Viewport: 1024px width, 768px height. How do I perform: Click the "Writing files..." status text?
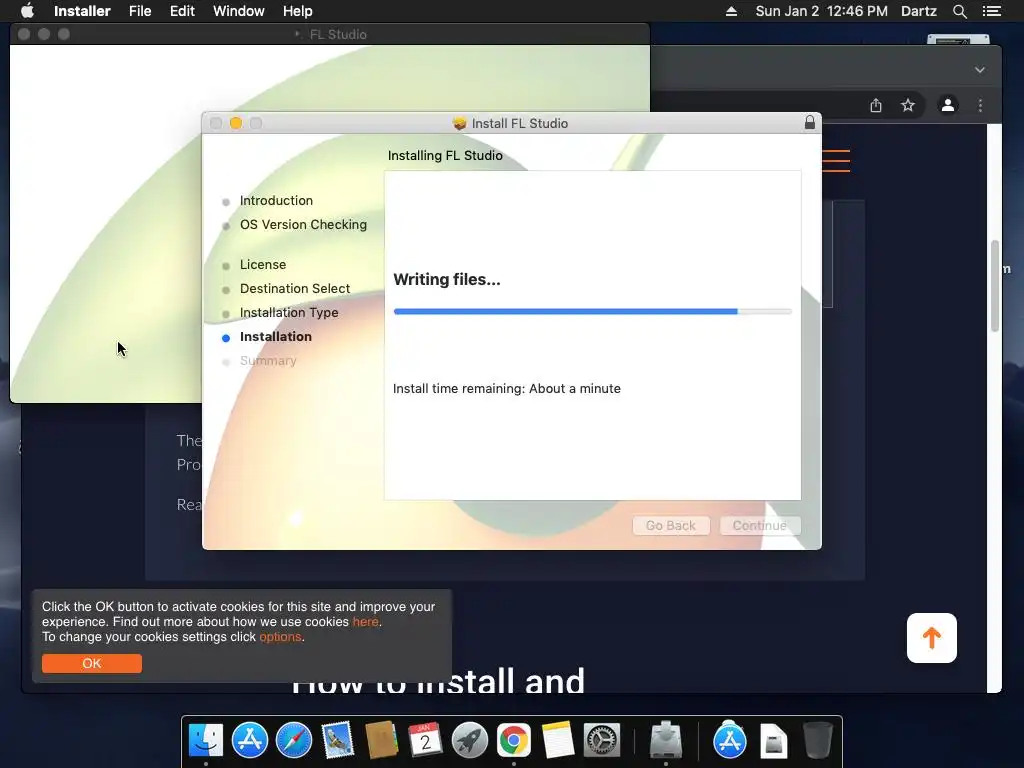pyautogui.click(x=447, y=280)
